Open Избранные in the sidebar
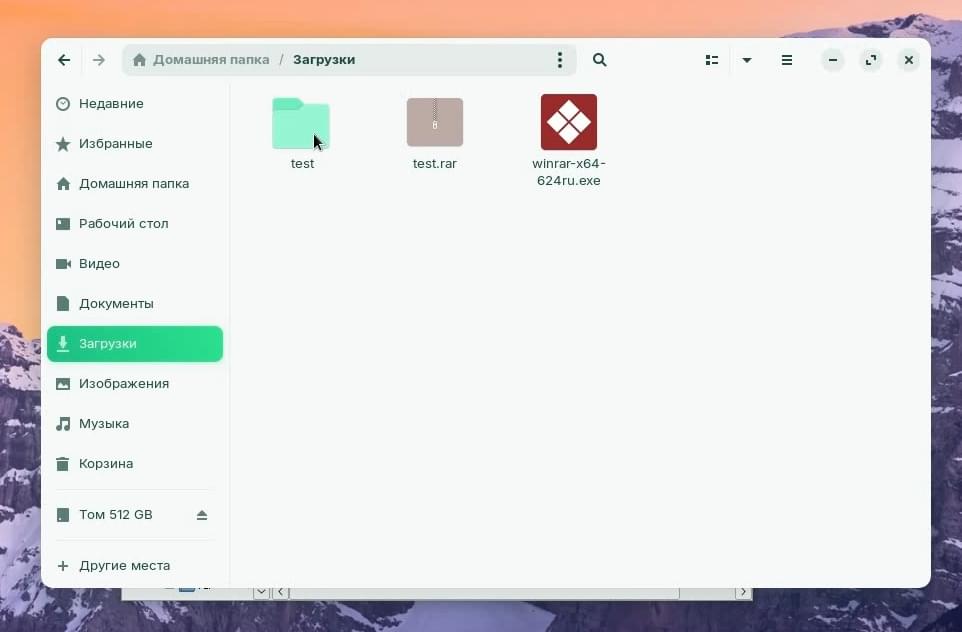 (x=135, y=144)
